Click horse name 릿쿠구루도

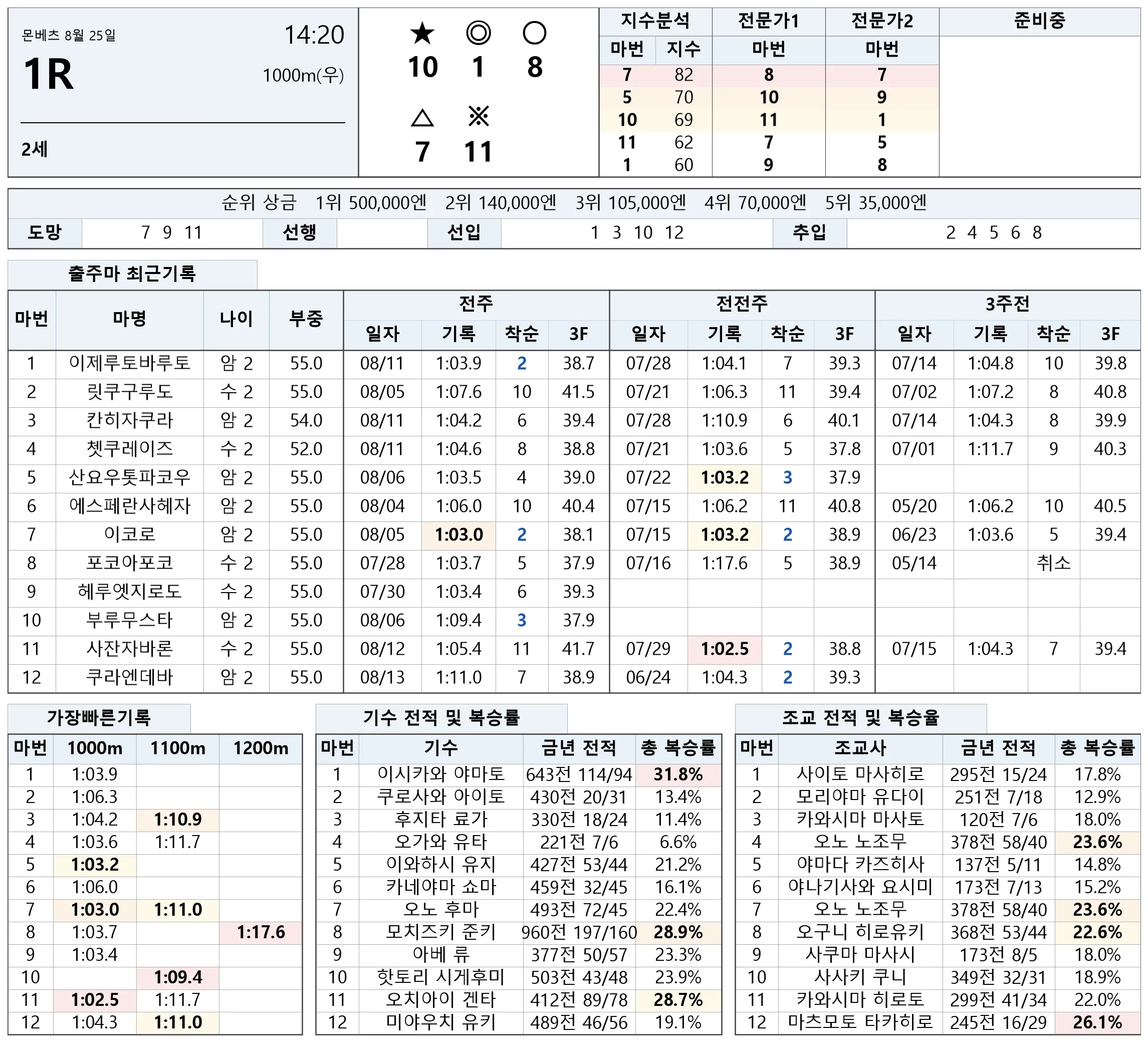click(x=129, y=392)
